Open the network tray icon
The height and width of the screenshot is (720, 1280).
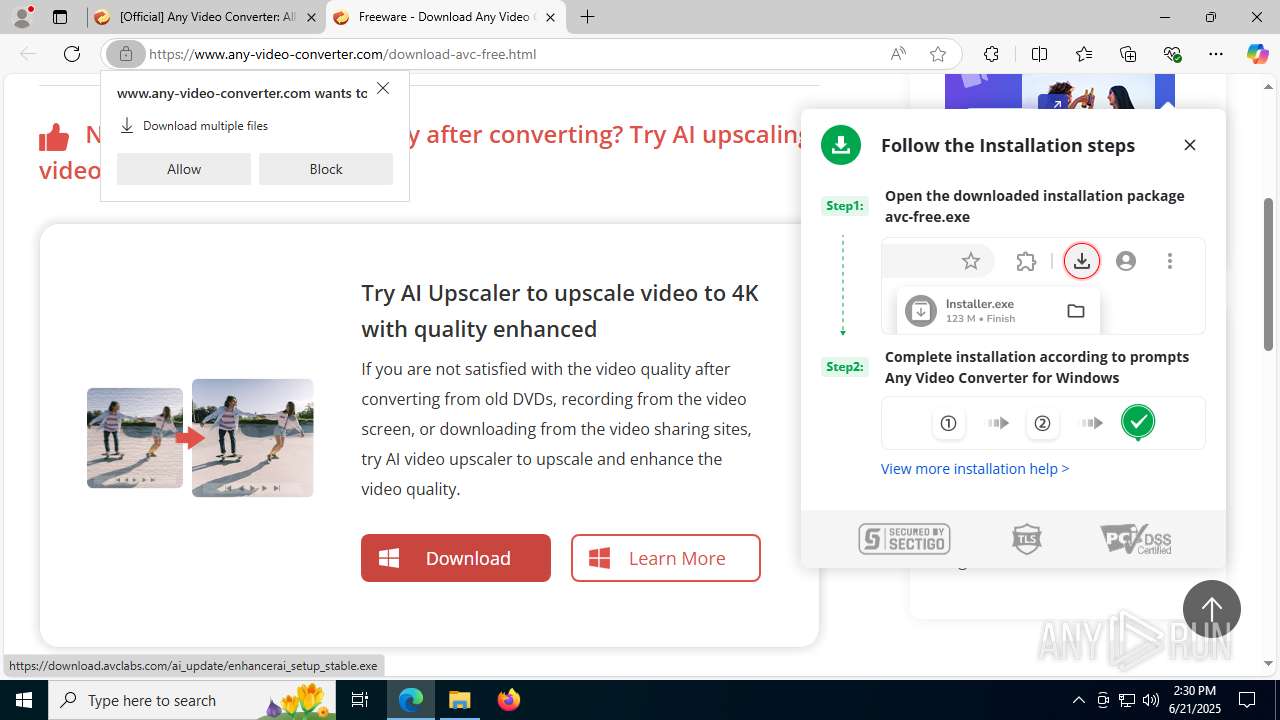coord(1126,700)
